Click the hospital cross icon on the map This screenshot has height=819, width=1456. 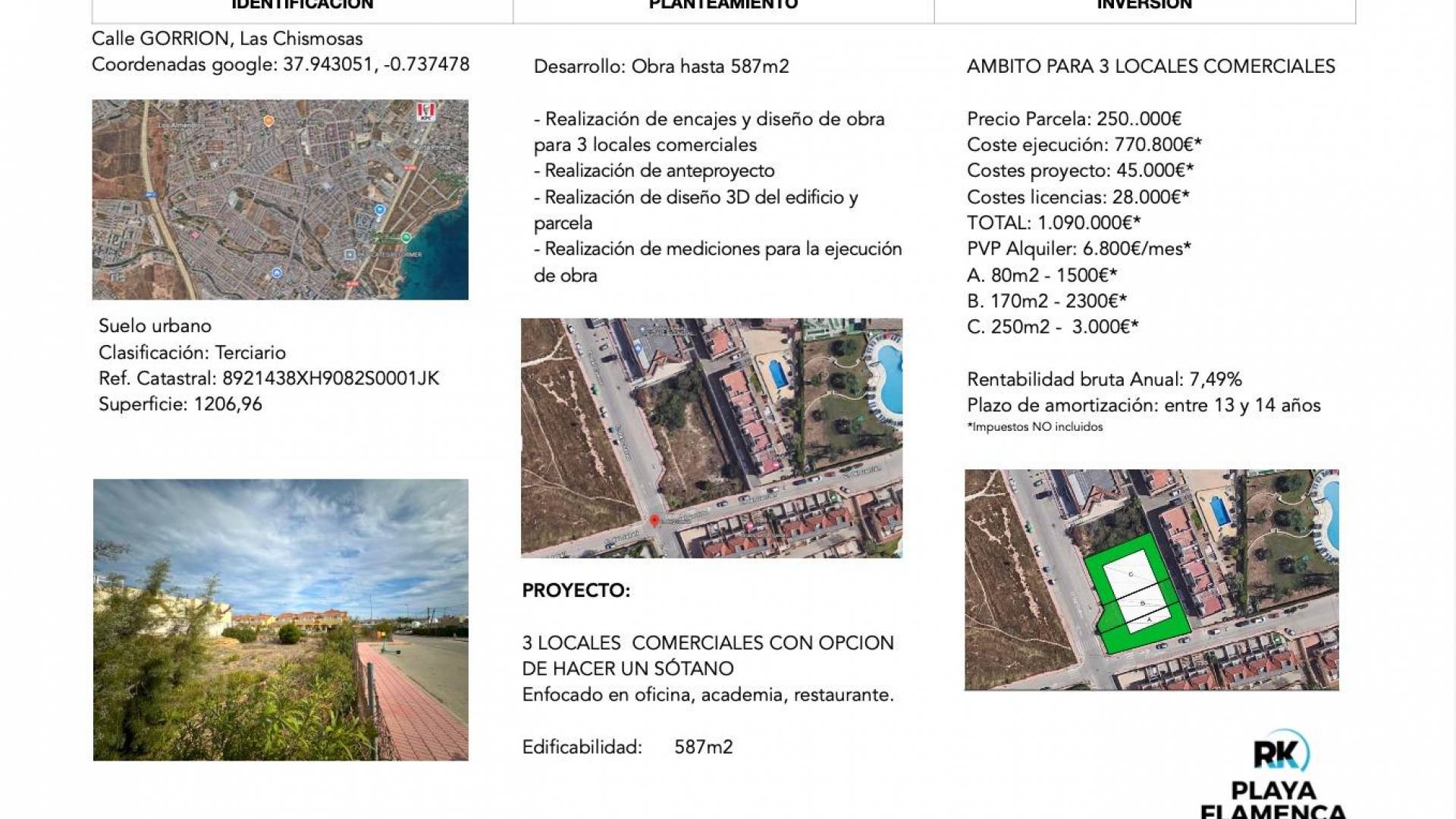pos(350,255)
